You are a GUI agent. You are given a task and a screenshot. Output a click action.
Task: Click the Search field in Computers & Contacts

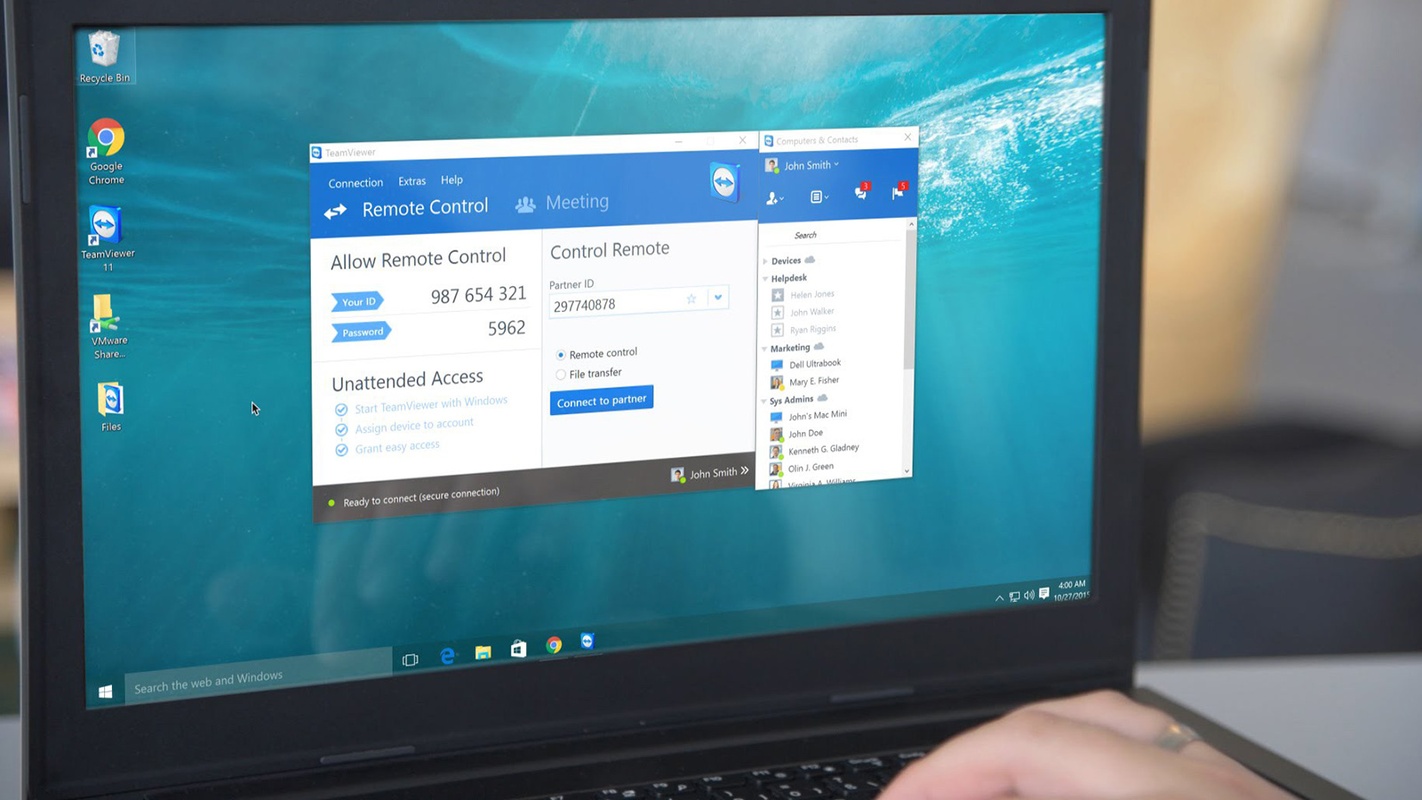point(833,235)
